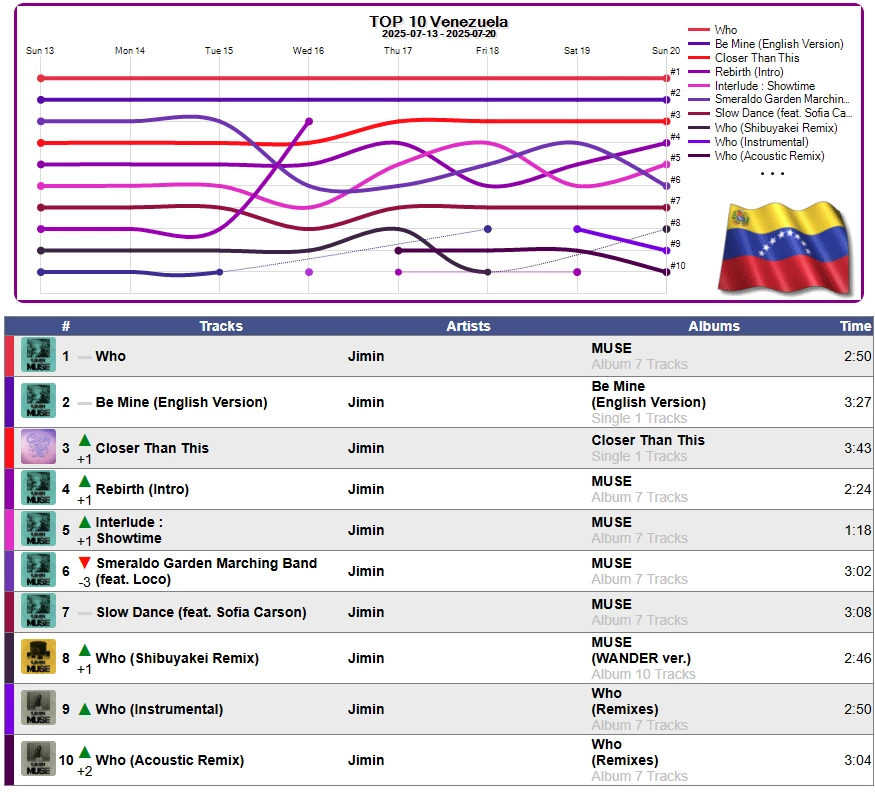Click the Time column header
The height and width of the screenshot is (792, 875).
(855, 326)
